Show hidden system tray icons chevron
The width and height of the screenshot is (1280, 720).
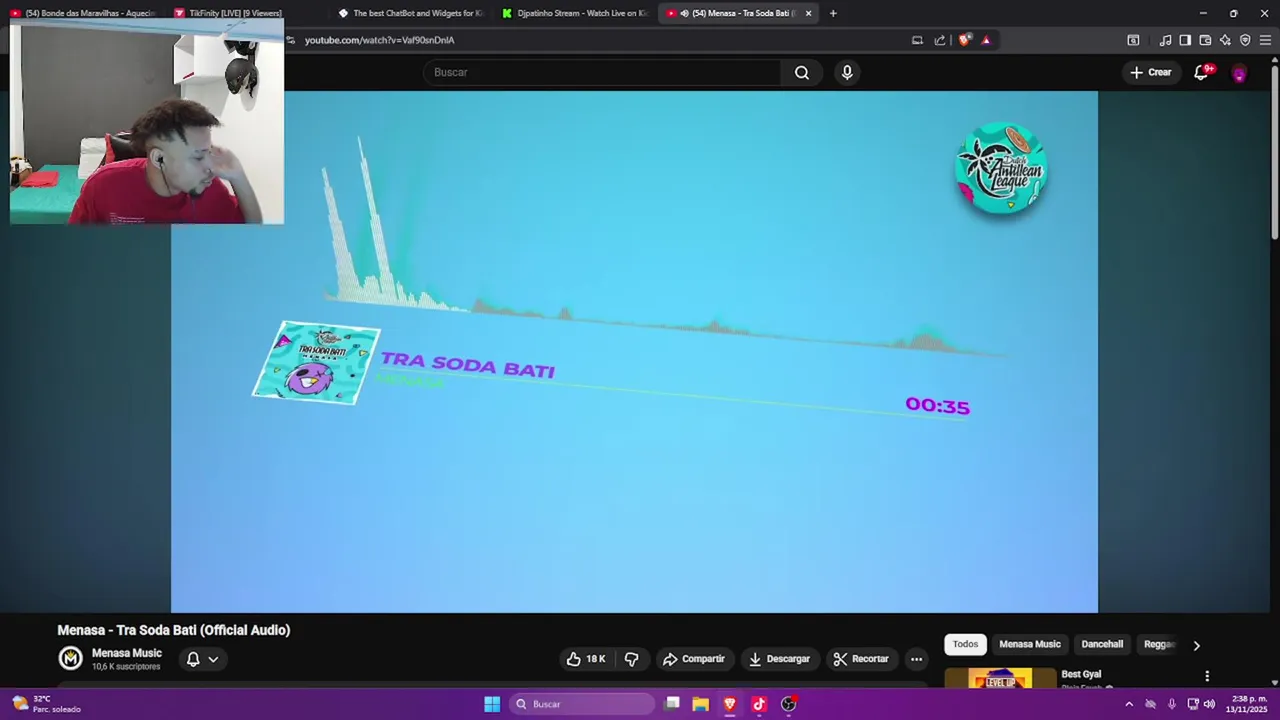pyautogui.click(x=1129, y=704)
